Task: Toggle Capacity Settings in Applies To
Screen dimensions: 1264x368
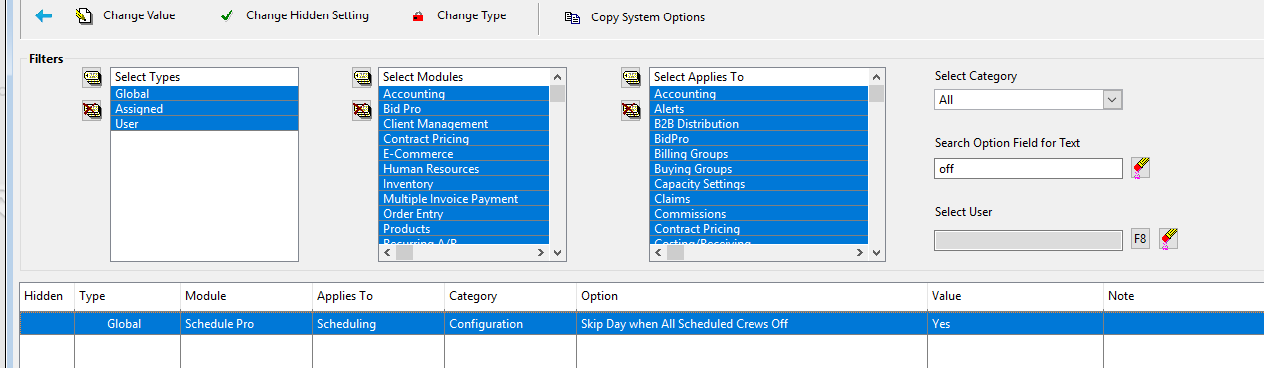Action: [759, 184]
